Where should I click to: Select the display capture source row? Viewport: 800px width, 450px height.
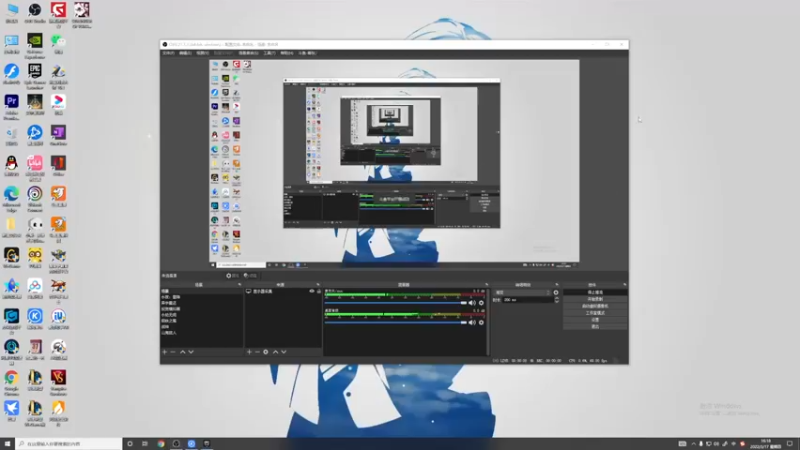tap(283, 291)
